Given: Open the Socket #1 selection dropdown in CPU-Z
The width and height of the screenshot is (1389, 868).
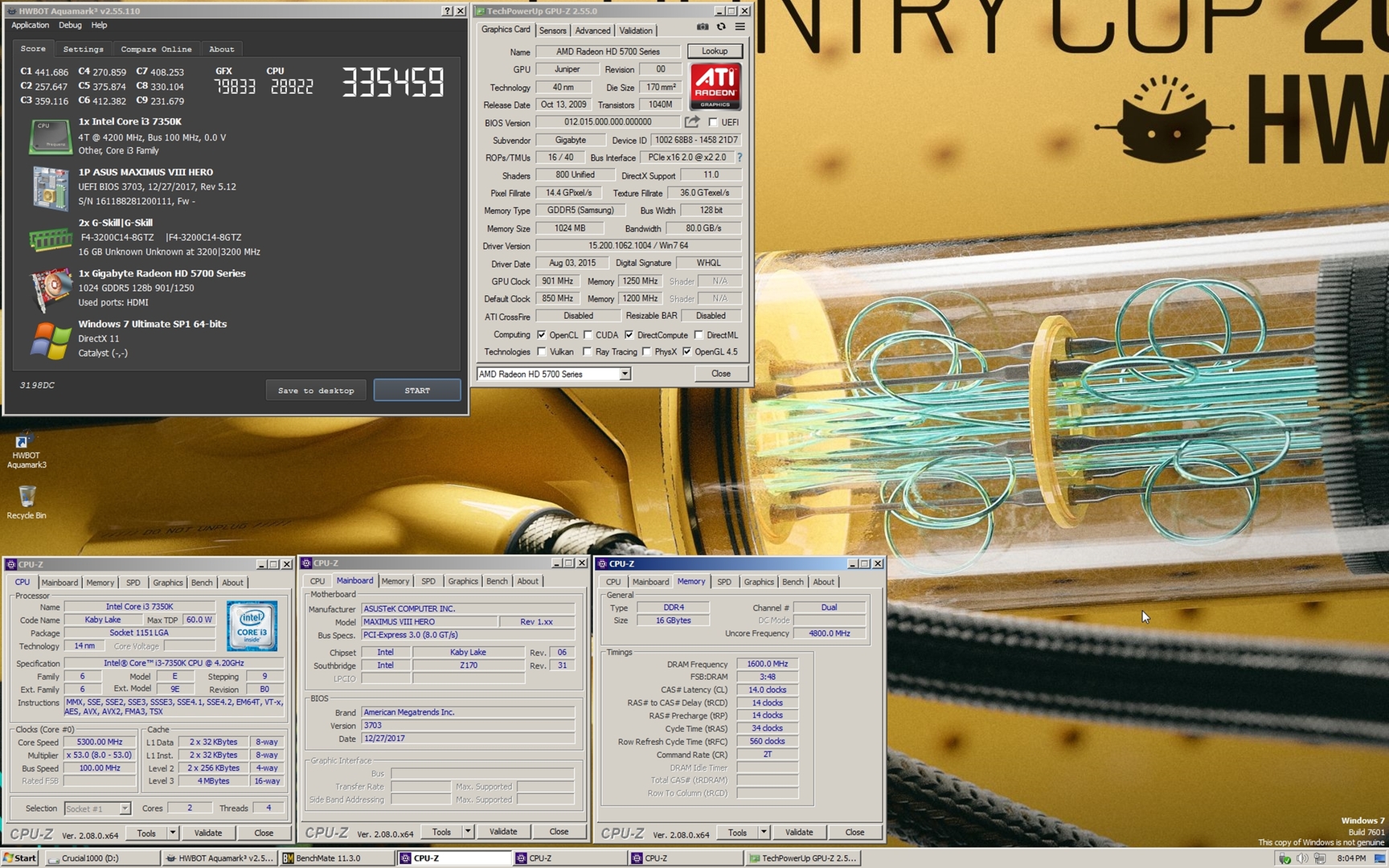Looking at the screenshot, I should pos(125,809).
